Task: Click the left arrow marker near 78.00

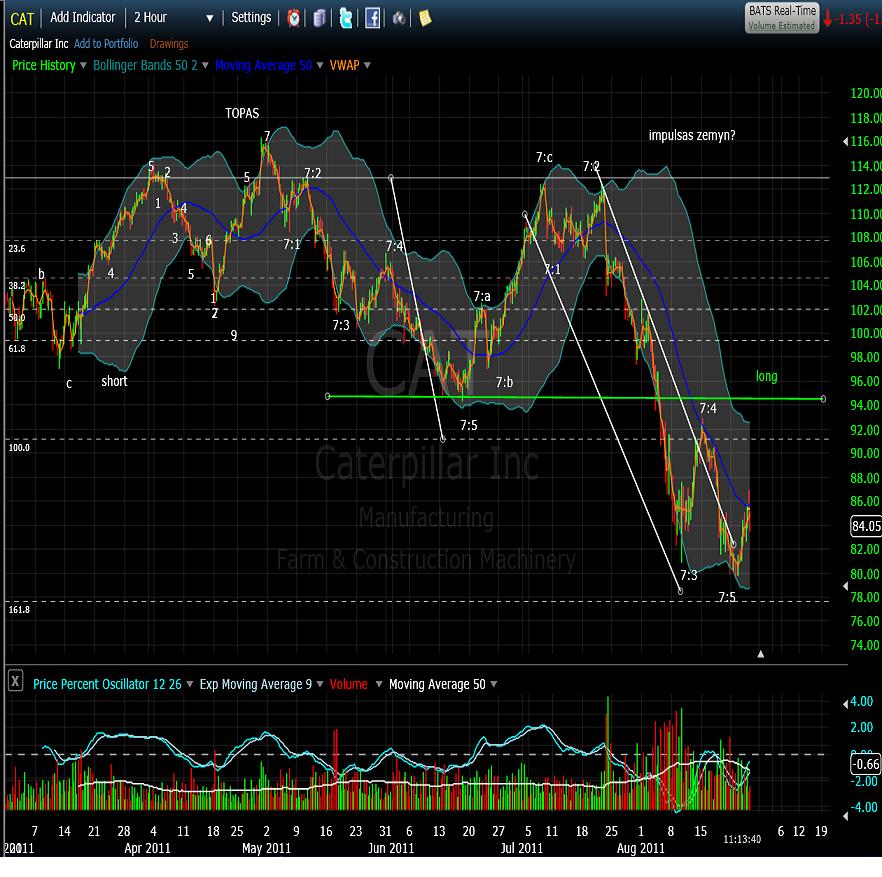Action: tap(845, 586)
